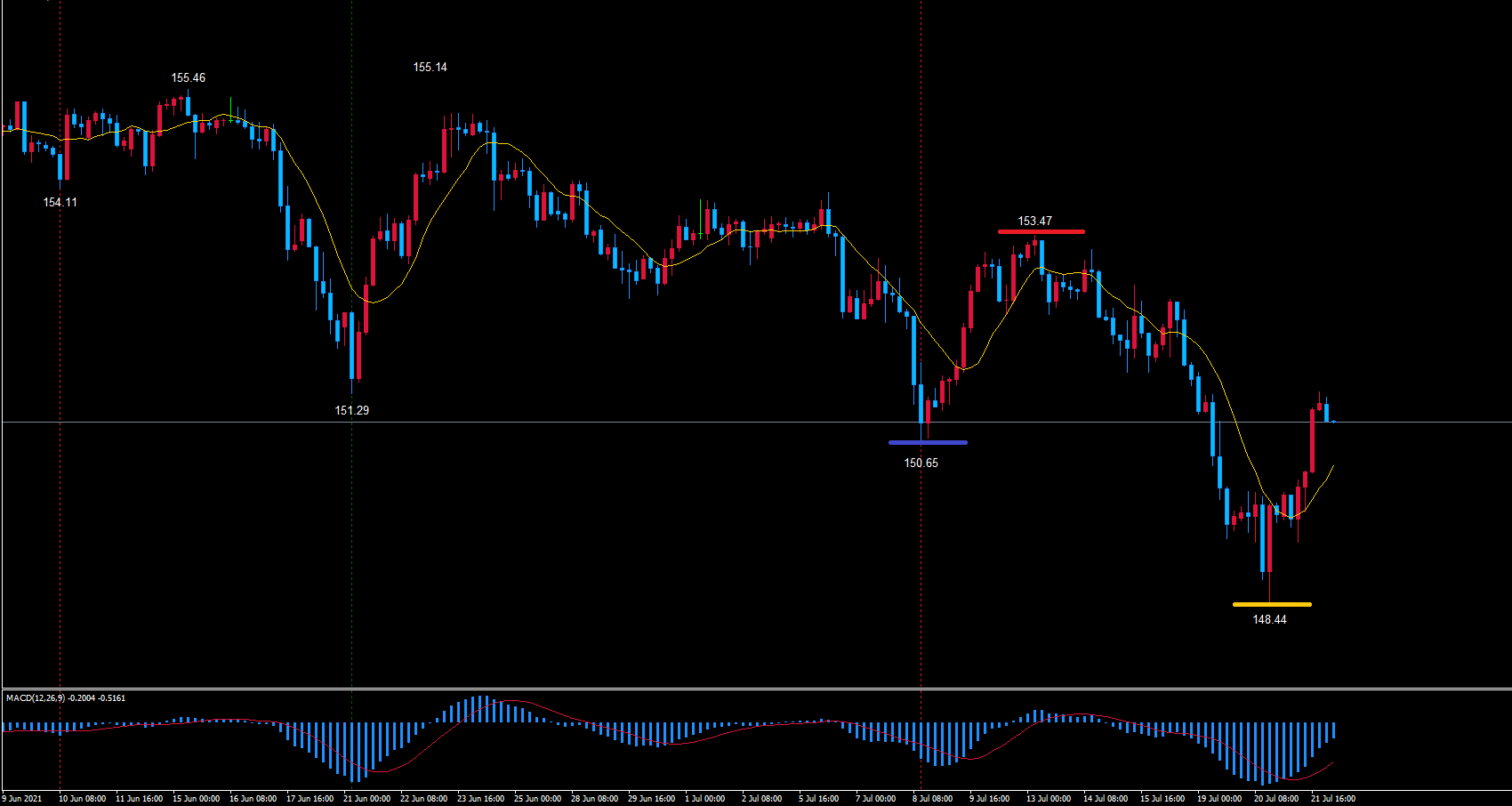1512x806 pixels.
Task: Click the 21 Jun 00:00 time axis label
Action: pos(366,799)
